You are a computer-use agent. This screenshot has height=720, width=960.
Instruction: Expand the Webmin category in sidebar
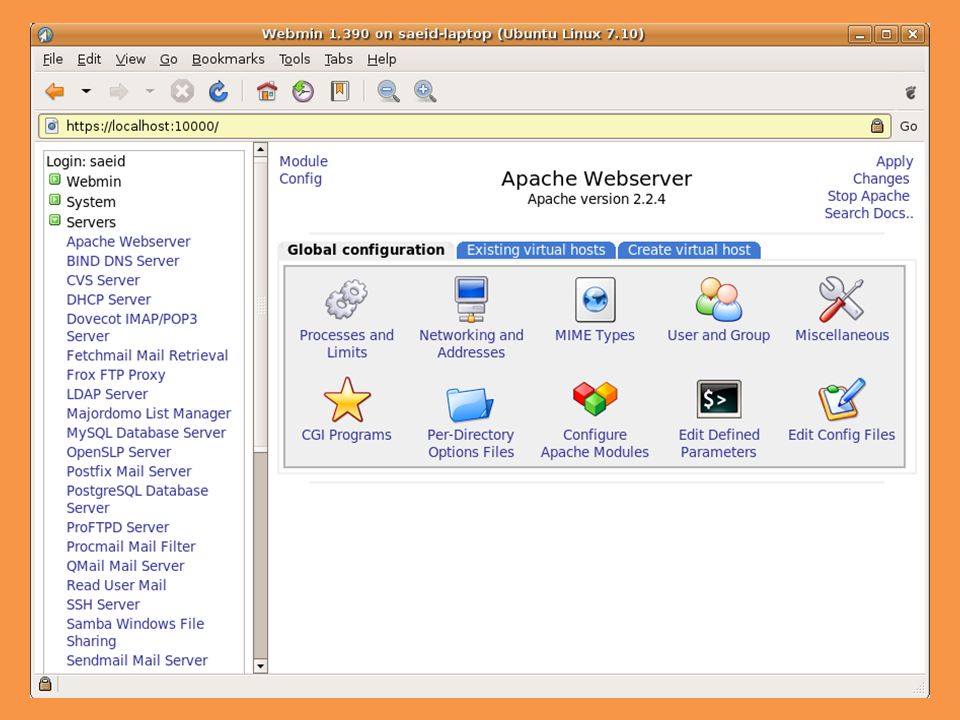click(55, 180)
